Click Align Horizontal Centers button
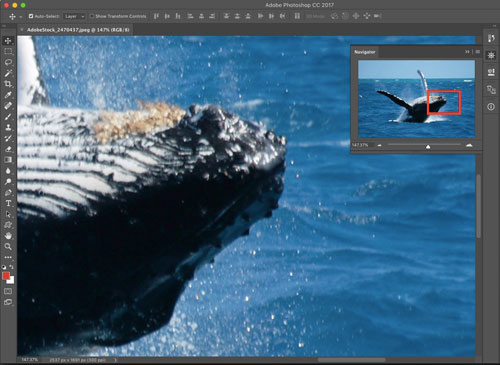The image size is (500, 365). coord(201,16)
